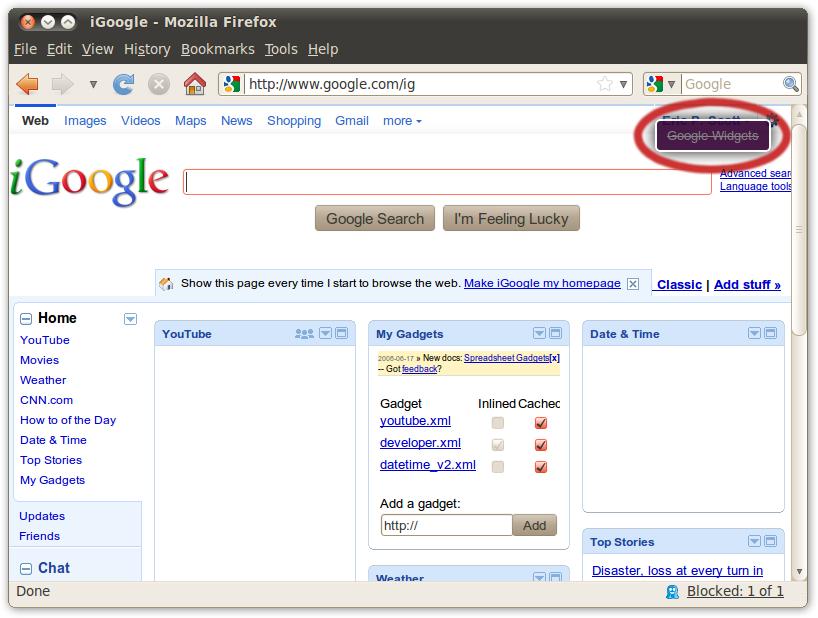Dismiss the Spreadsheet Gadgets notice [x]

pos(555,358)
